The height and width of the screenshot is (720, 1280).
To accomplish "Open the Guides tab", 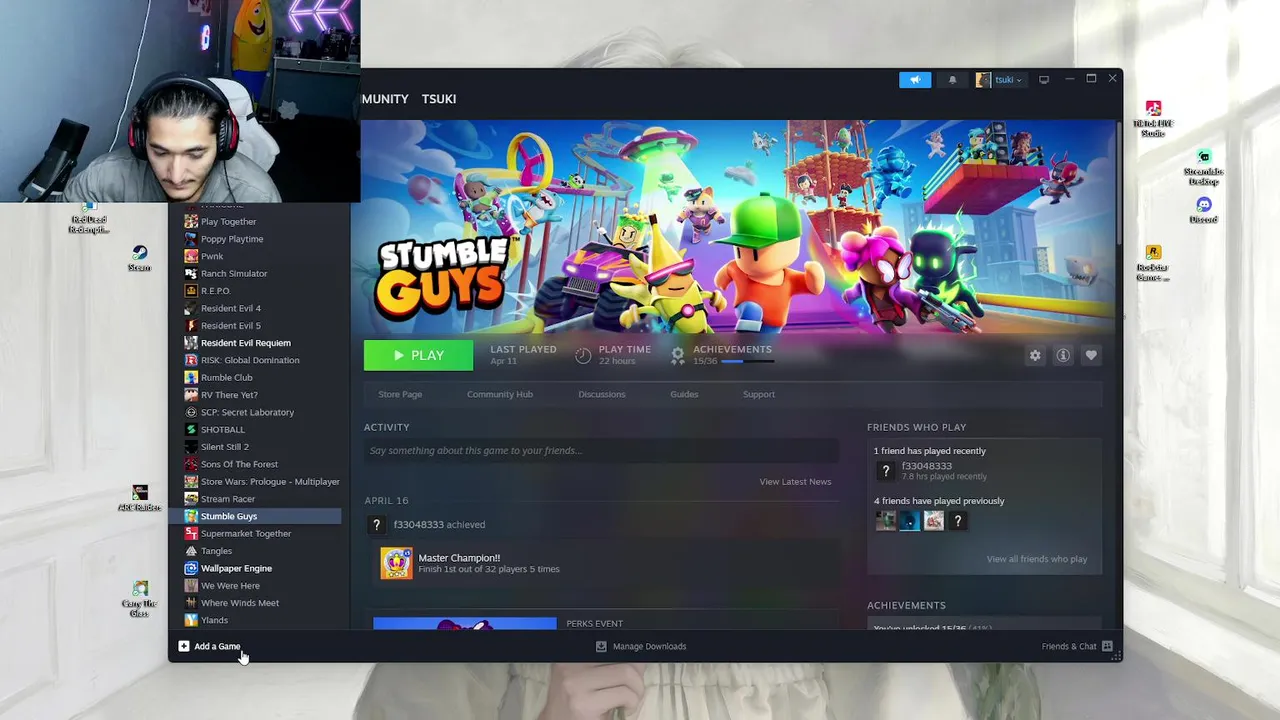I will point(684,394).
